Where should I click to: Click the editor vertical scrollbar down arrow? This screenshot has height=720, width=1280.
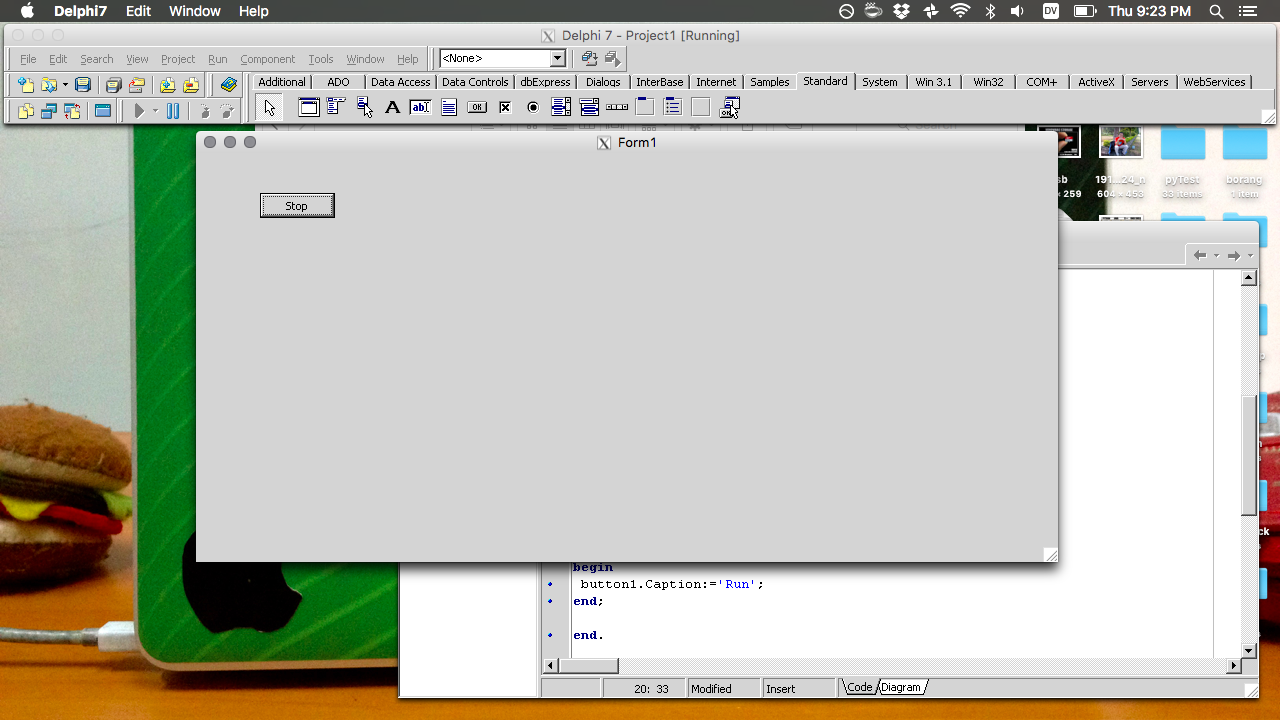(1248, 650)
